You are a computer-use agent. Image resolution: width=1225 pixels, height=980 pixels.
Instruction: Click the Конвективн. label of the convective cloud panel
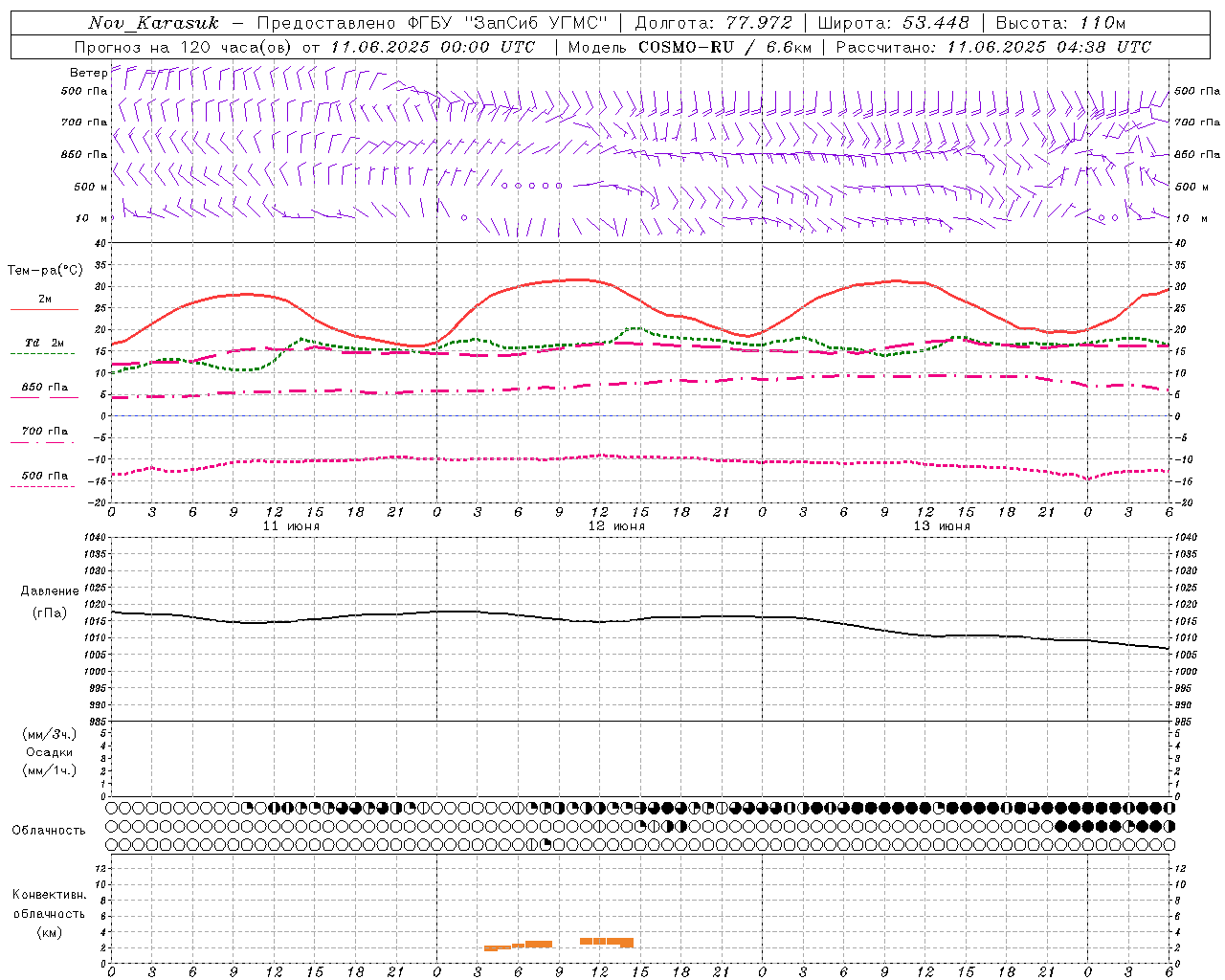49,895
